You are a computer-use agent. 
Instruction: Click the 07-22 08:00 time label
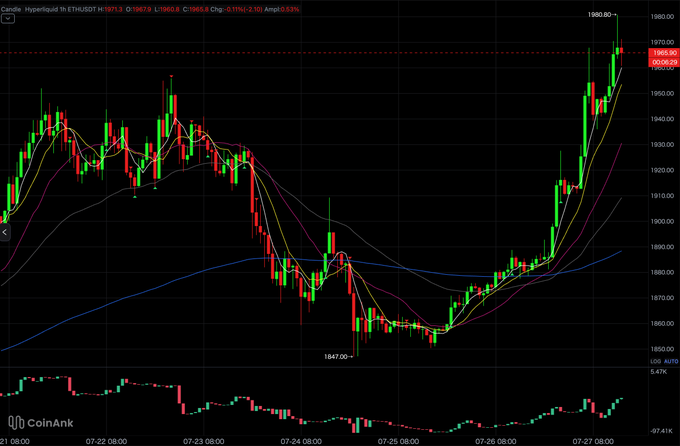[x=106, y=441]
